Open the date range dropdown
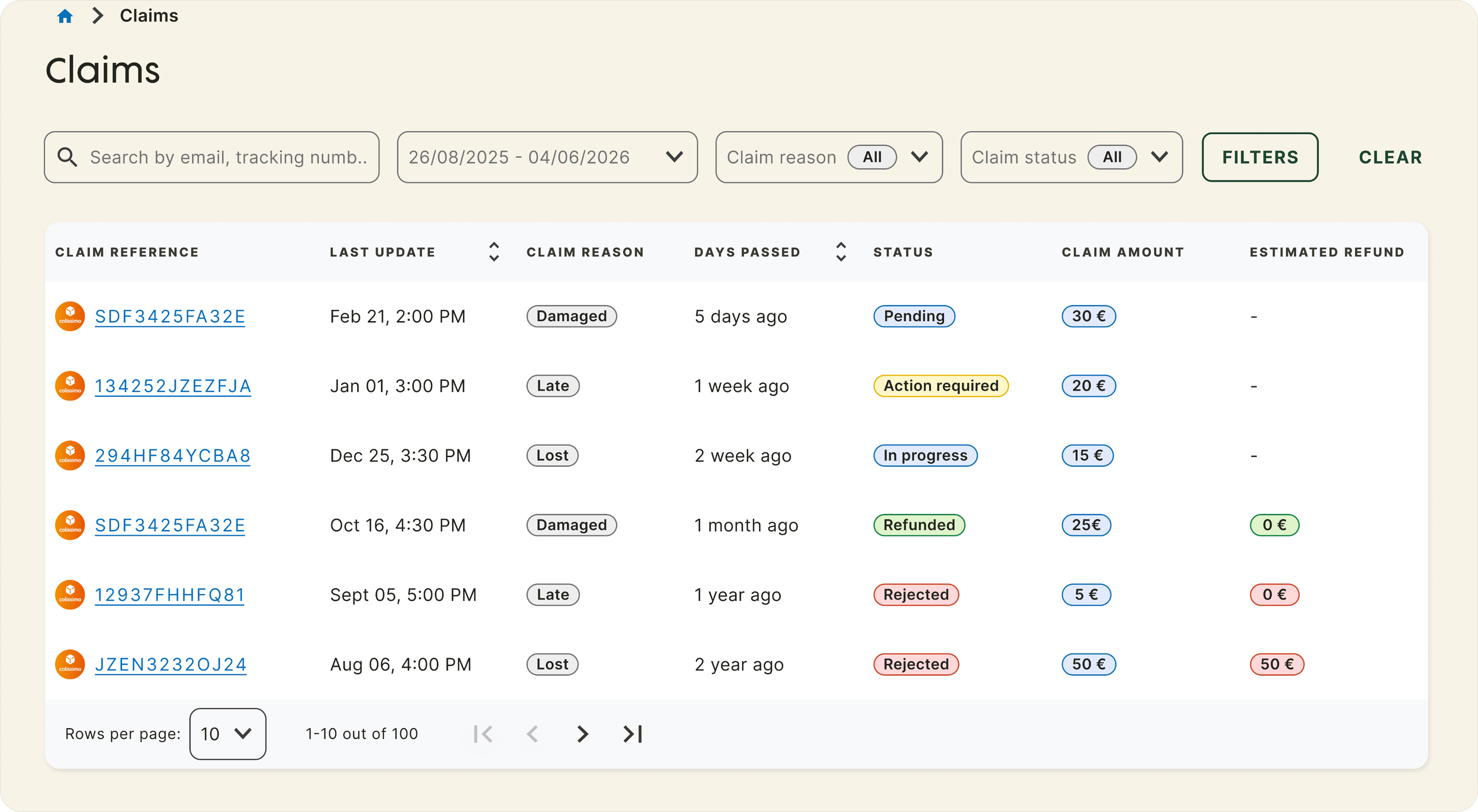Screen dimensions: 1478x812 (547, 157)
